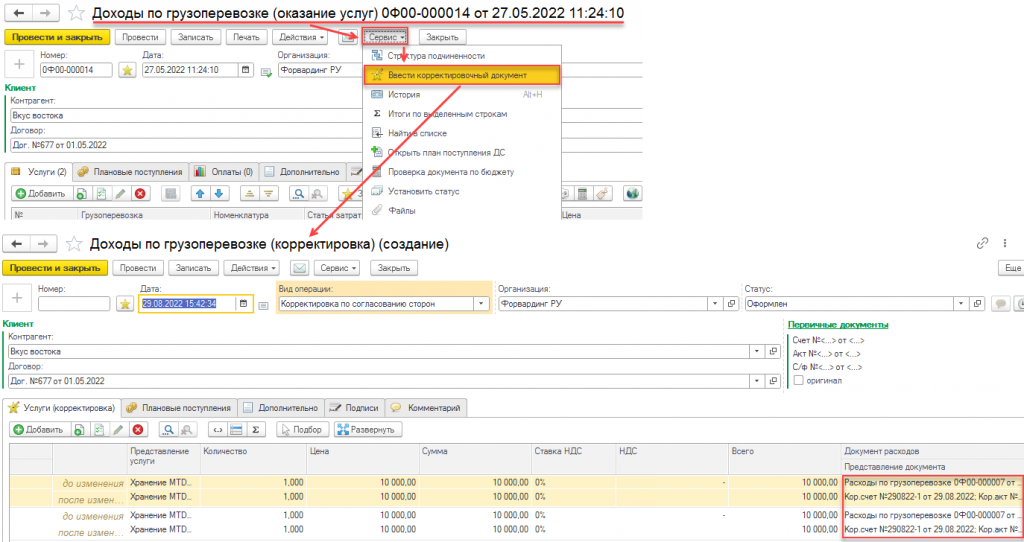Click Добавить in корректировка table toolbar
Screen dimensions: 1024x542
[x=39, y=430]
